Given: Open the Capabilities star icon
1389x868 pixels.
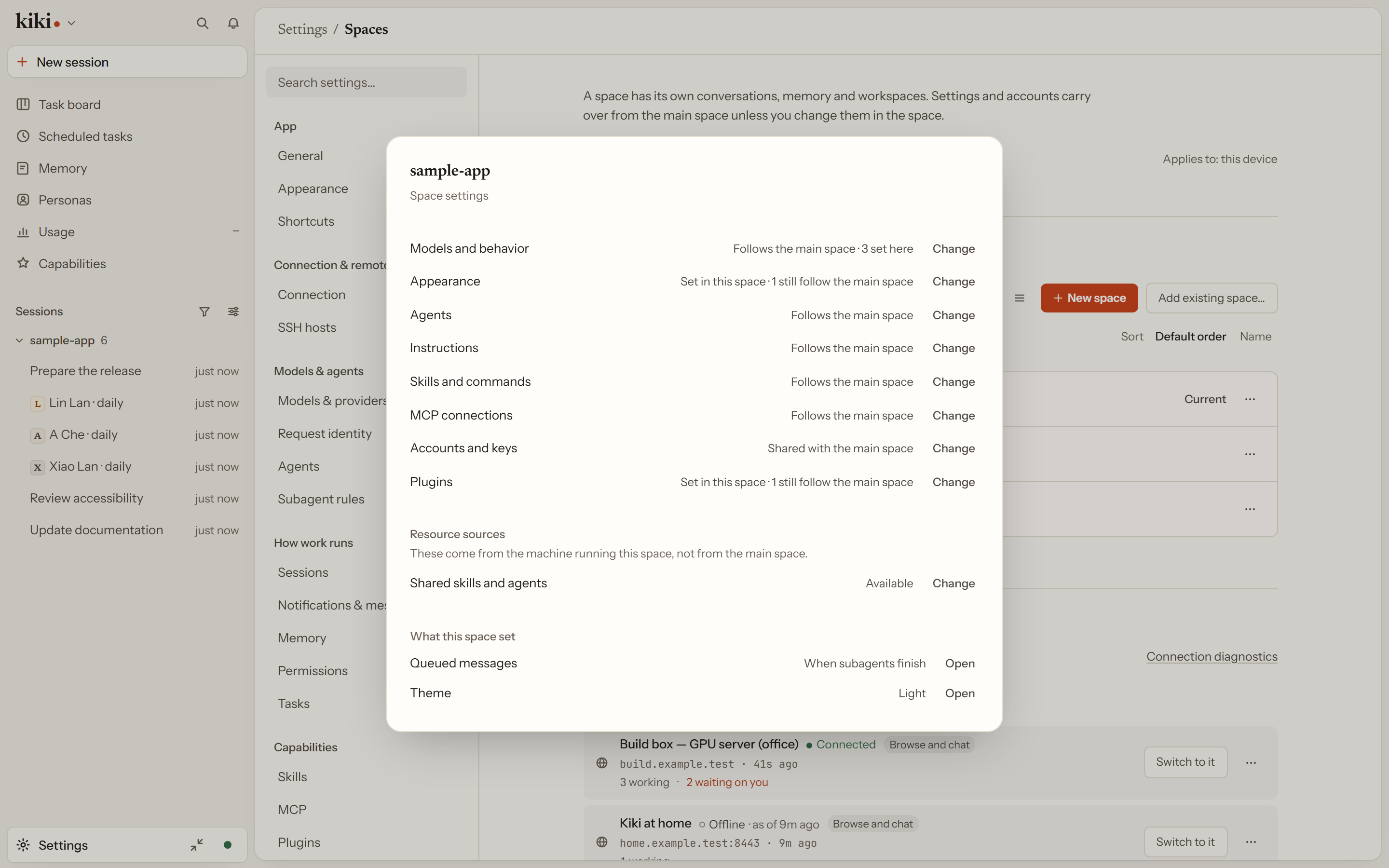Looking at the screenshot, I should pos(23,263).
